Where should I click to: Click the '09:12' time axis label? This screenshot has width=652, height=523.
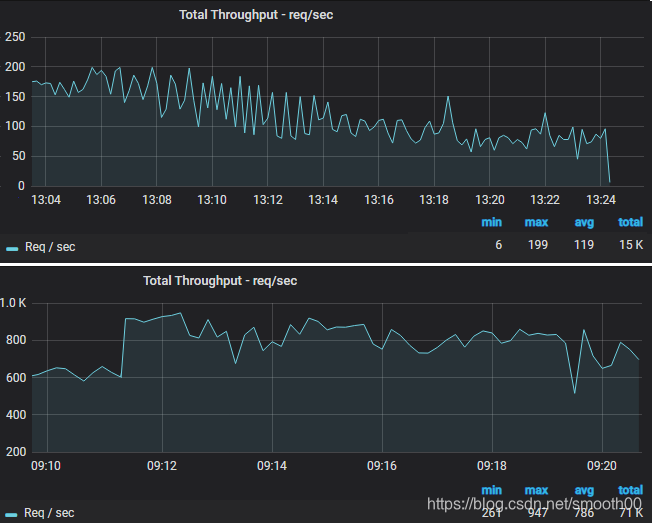[162, 466]
